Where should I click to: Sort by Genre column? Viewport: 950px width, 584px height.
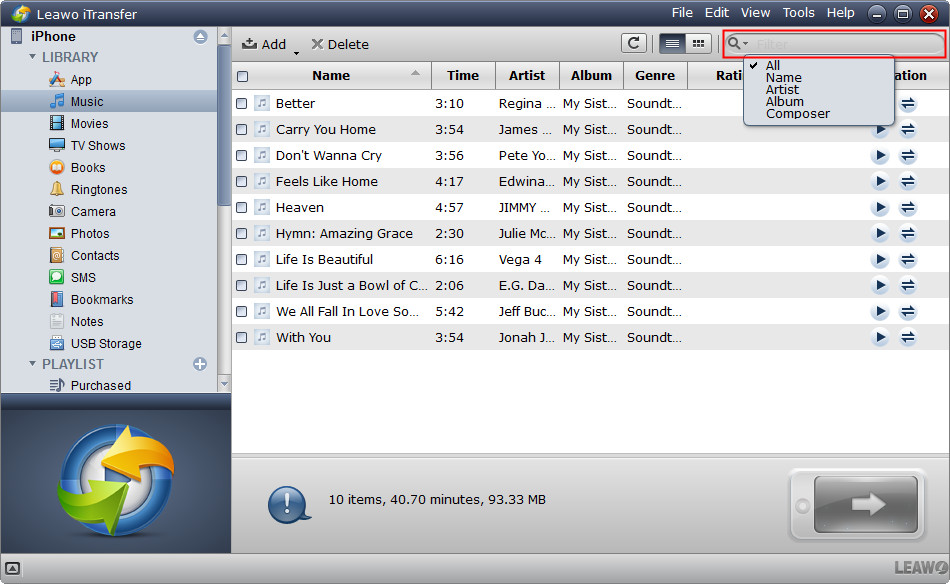point(655,76)
